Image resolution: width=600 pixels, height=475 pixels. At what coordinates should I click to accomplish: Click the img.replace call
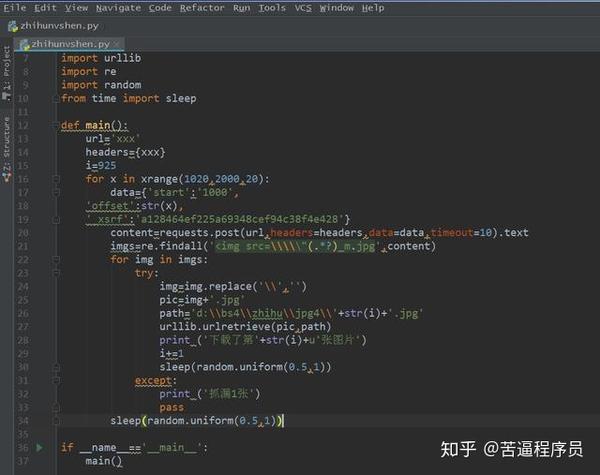pyautogui.click(x=233, y=287)
